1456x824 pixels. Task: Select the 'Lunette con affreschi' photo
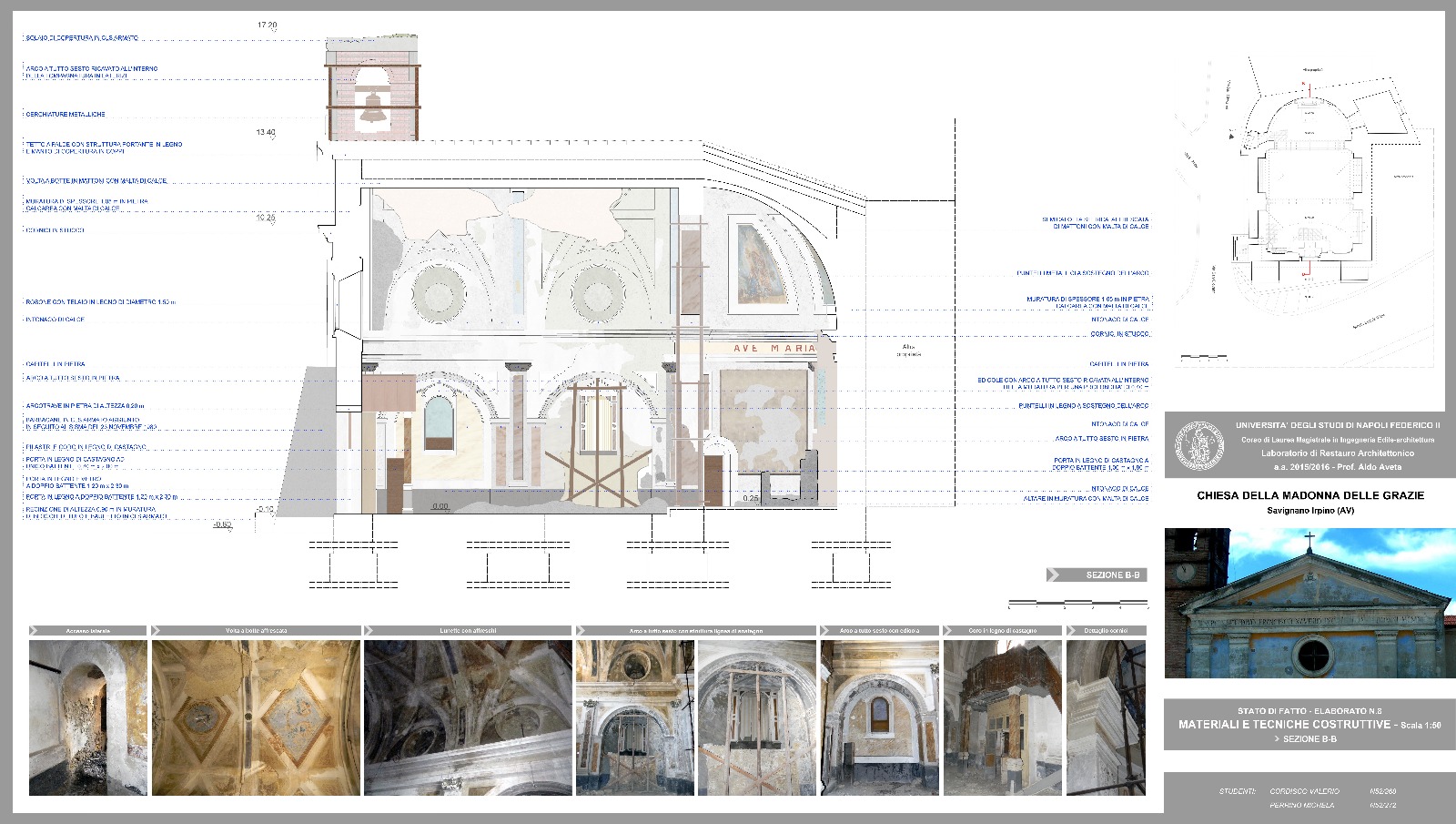coord(468,717)
